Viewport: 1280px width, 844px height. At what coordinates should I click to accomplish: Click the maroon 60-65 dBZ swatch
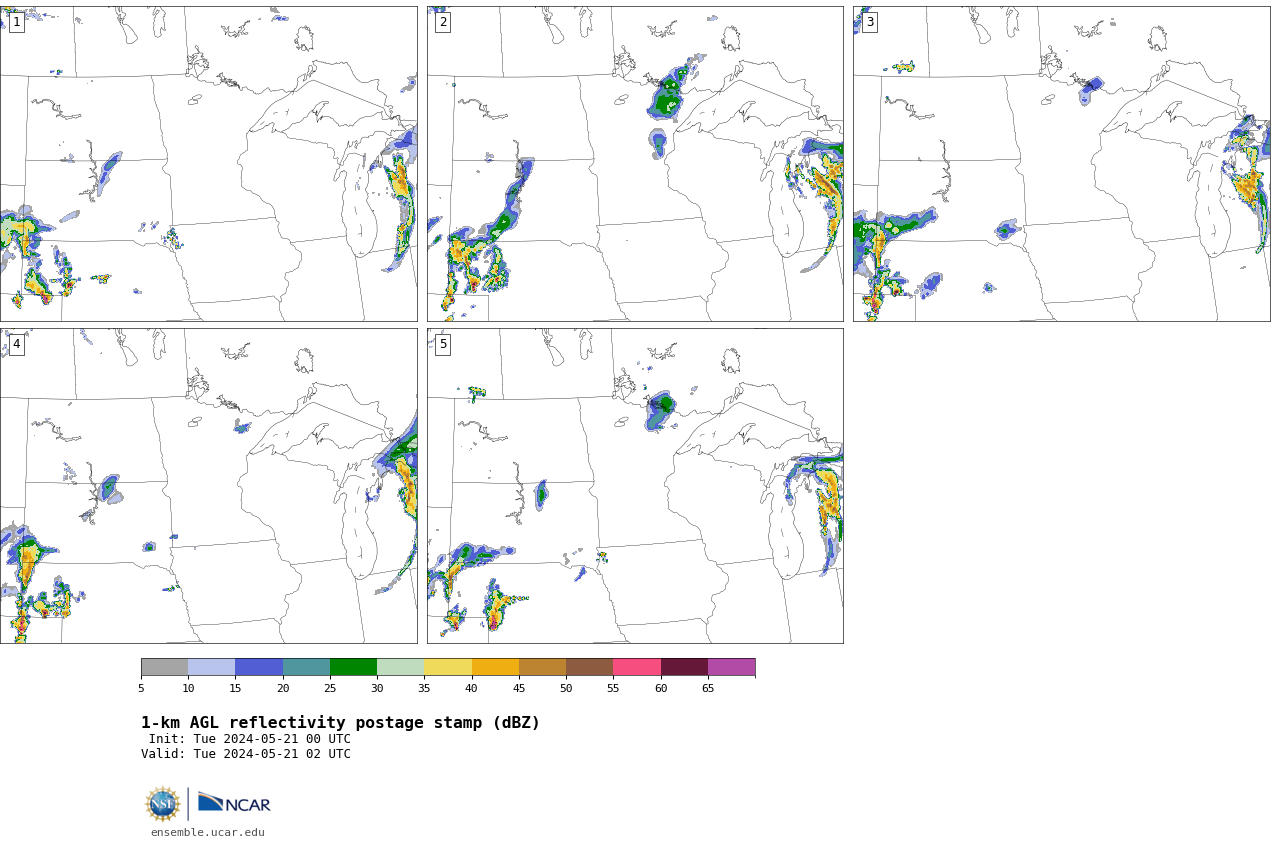(x=684, y=667)
